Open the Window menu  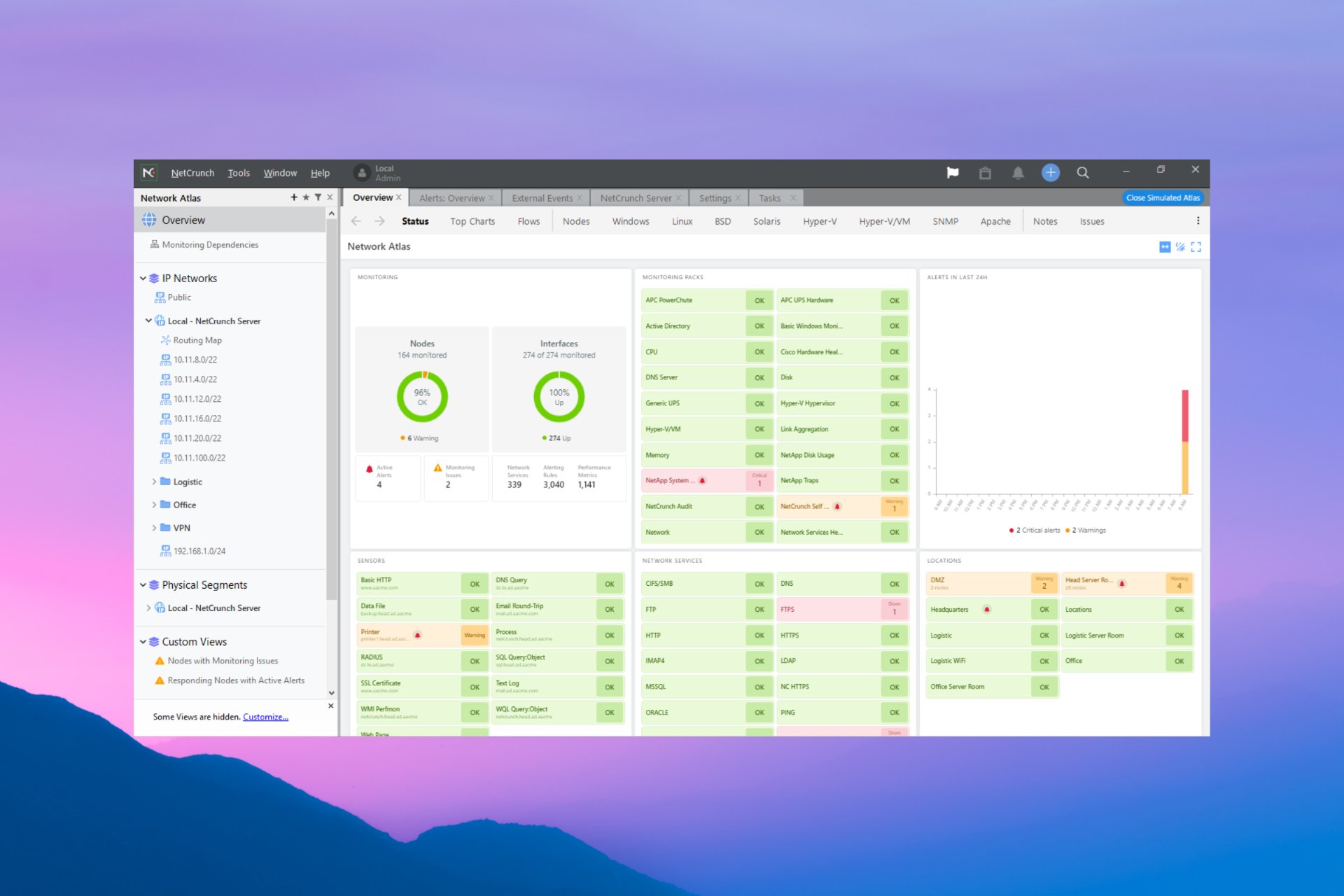pyautogui.click(x=280, y=173)
